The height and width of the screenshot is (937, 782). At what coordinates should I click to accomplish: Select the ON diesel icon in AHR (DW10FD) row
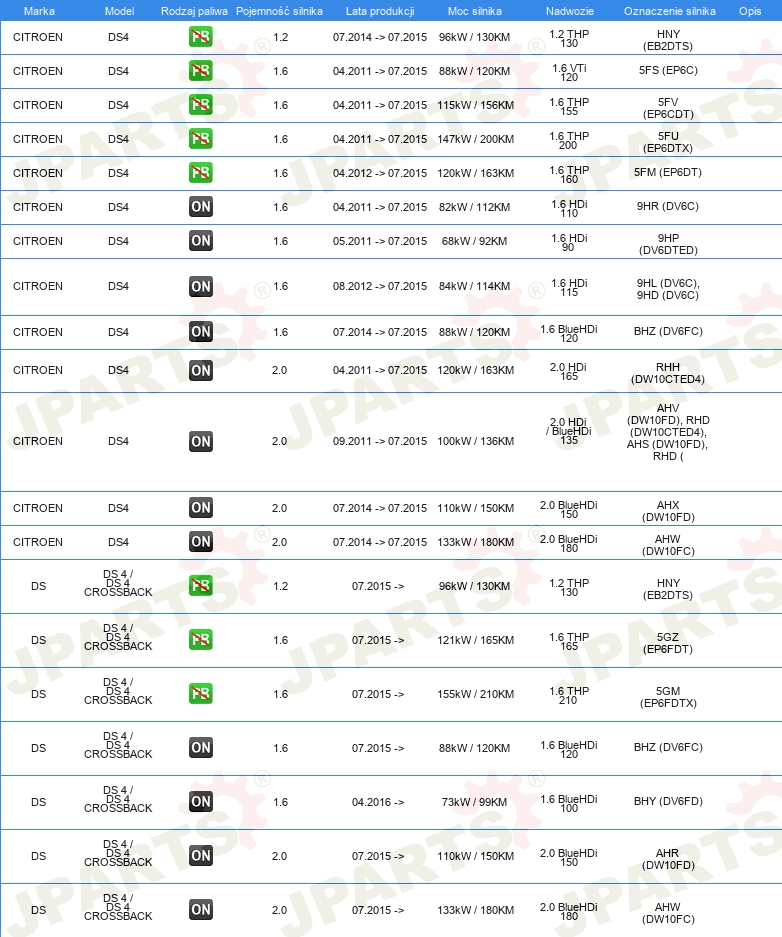[x=201, y=856]
